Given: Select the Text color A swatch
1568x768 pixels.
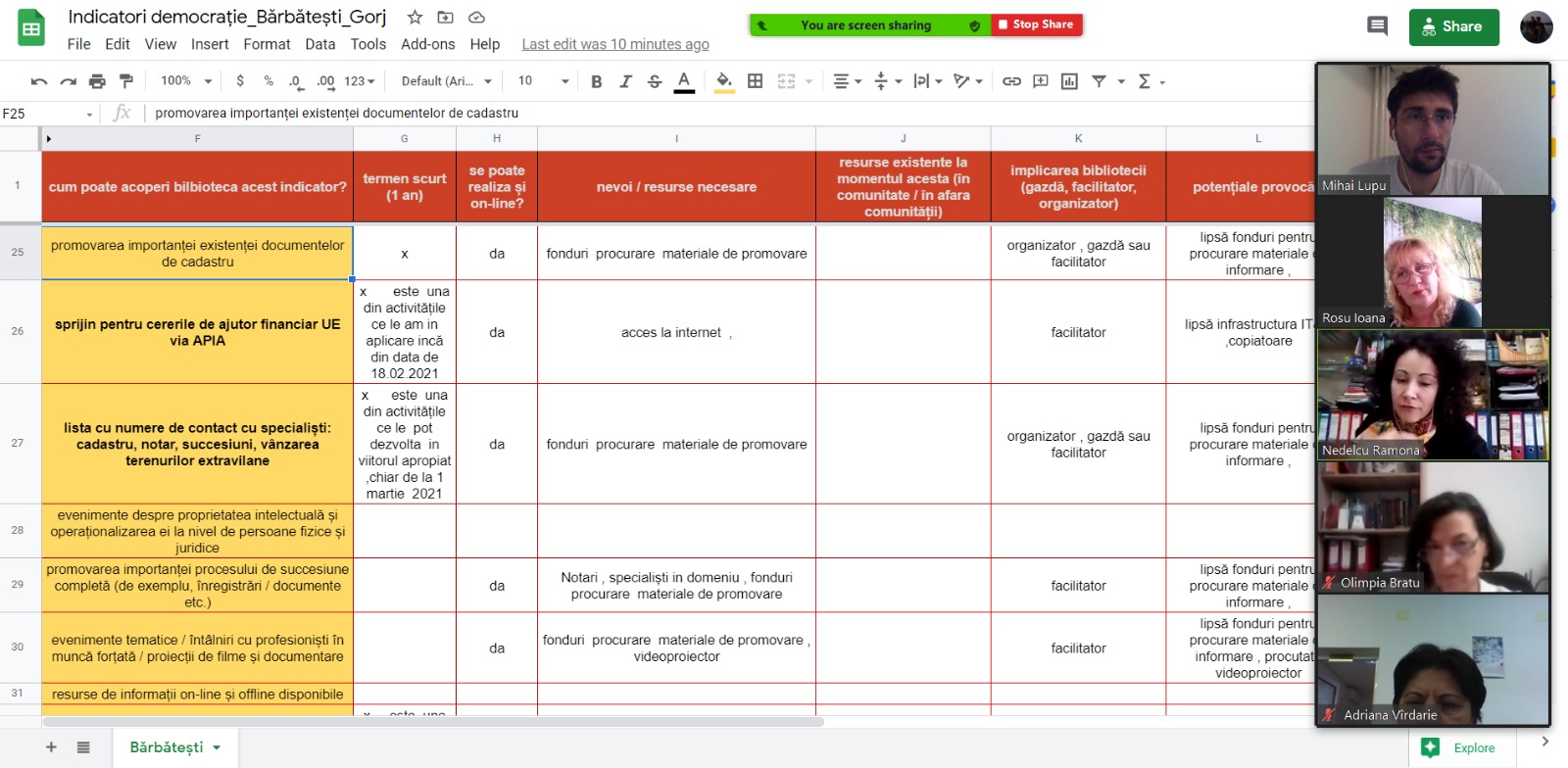Looking at the screenshot, I should pyautogui.click(x=684, y=81).
